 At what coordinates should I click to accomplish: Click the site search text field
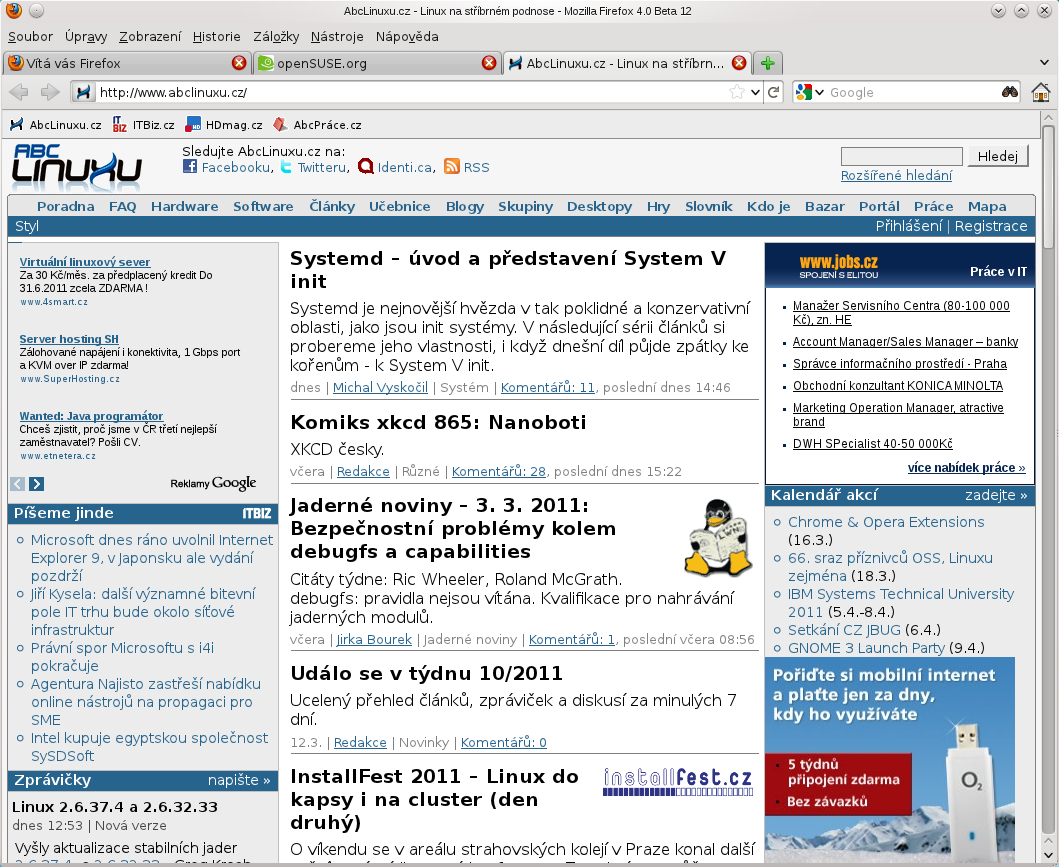pos(902,156)
